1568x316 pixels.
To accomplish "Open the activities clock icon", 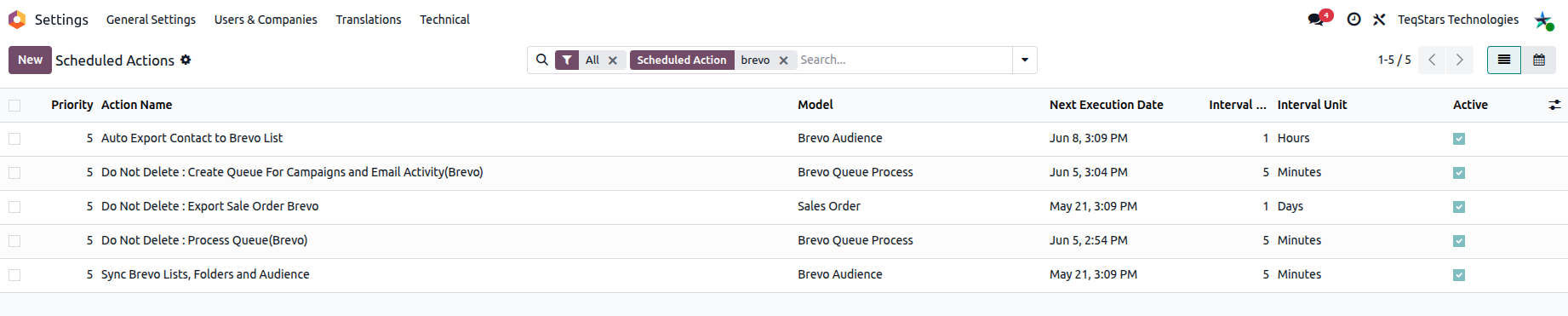I will coord(1353,19).
